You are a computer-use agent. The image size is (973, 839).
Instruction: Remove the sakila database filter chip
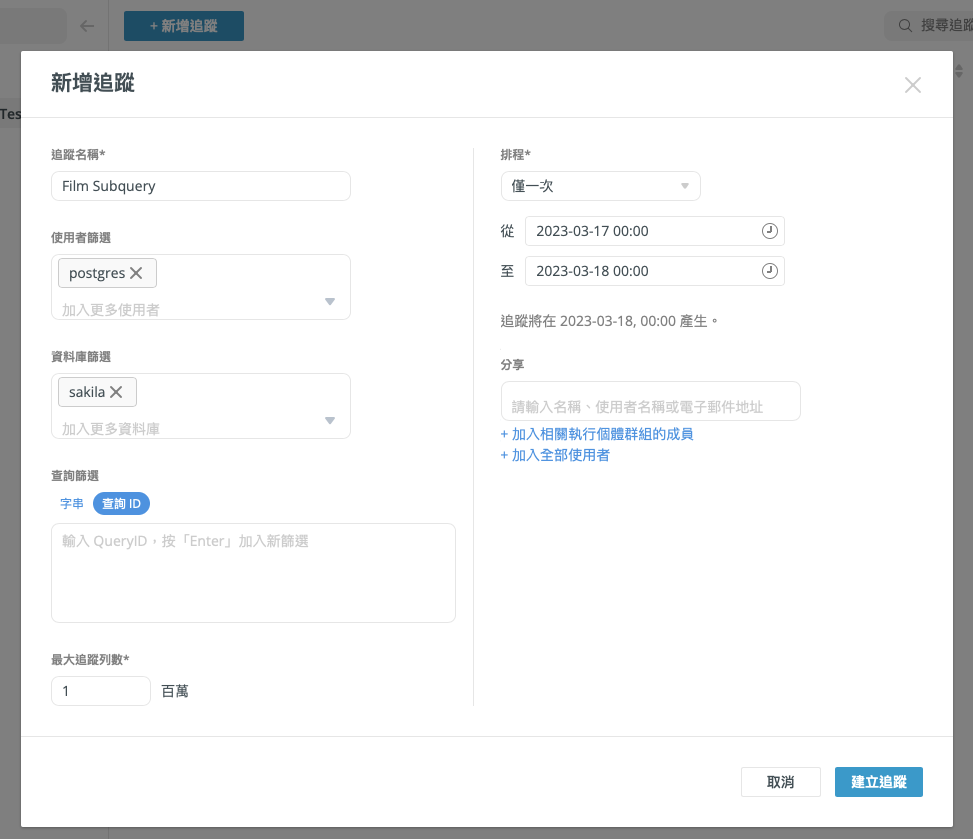(x=117, y=391)
